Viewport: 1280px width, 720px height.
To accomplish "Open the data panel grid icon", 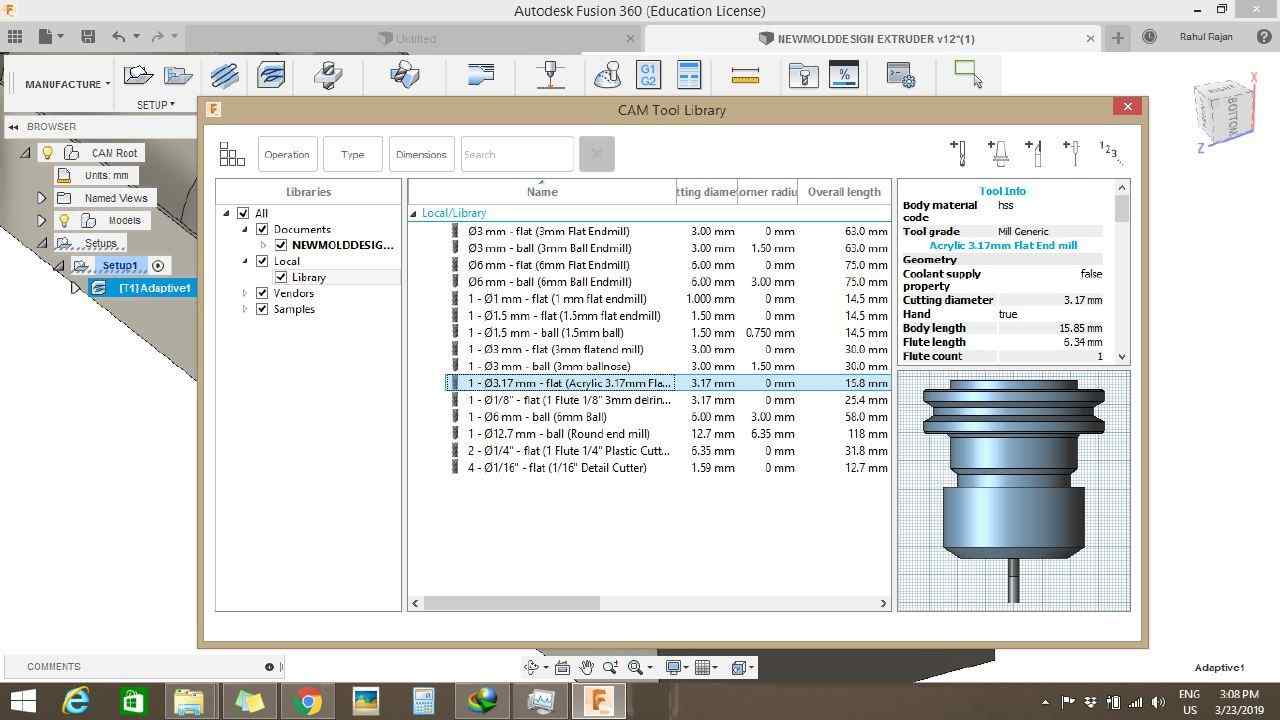I will pos(15,37).
